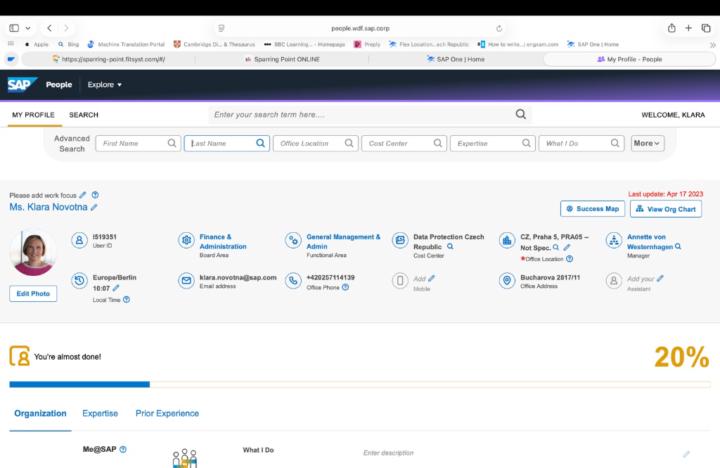The width and height of the screenshot is (720, 468).
Task: Open the Annette von Westernhagen manager link
Action: click(650, 242)
